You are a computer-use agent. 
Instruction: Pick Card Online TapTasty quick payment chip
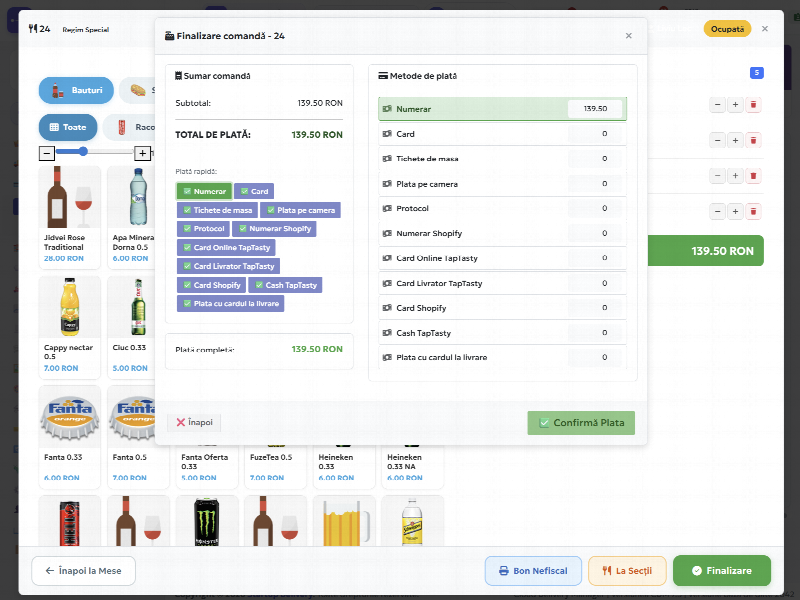pyautogui.click(x=227, y=247)
